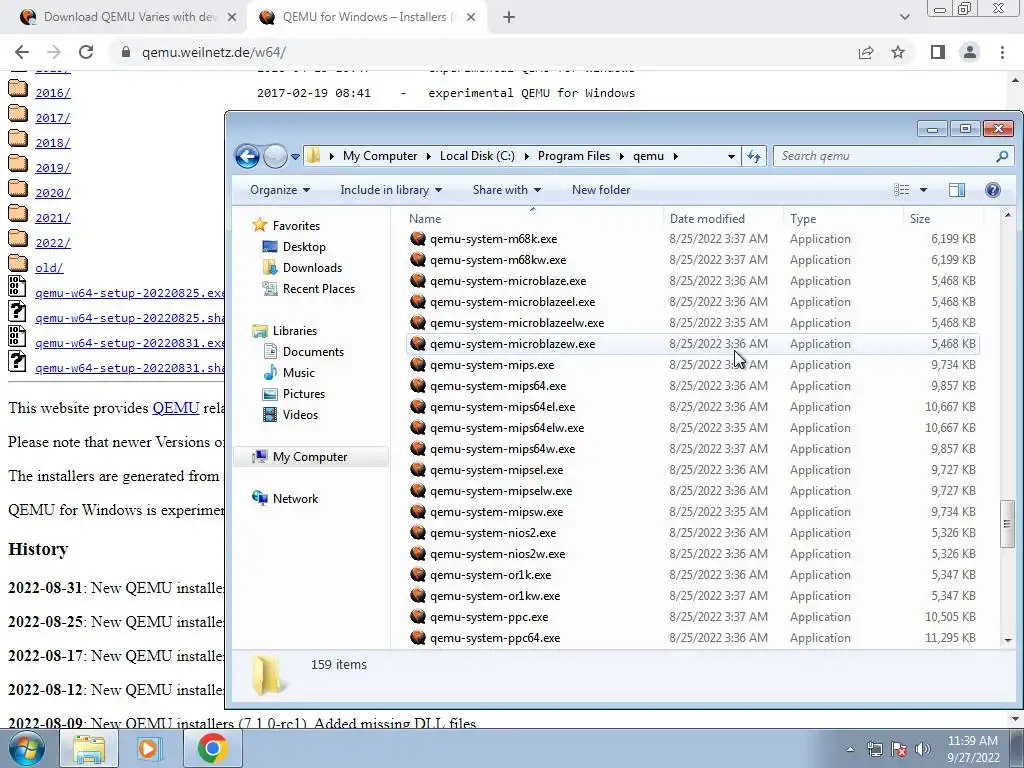Select the file qemu-system-ppc64.exe

pos(494,638)
